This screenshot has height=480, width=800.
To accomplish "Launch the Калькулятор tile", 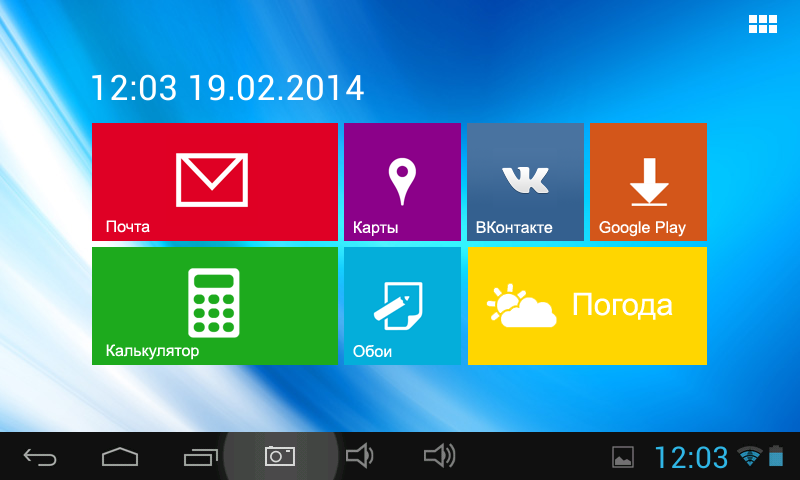I will click(x=214, y=305).
